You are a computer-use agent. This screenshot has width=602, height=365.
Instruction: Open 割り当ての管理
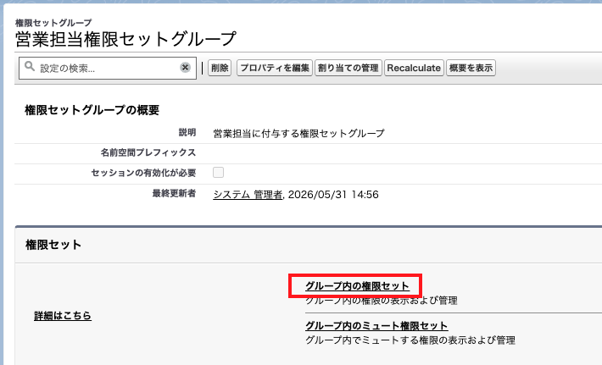348,68
